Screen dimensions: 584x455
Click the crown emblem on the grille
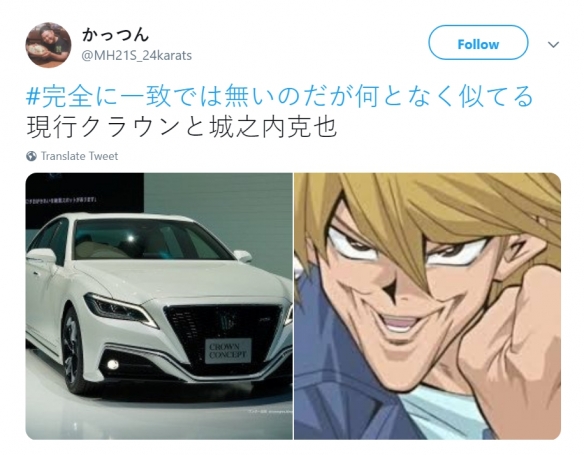pos(225,321)
